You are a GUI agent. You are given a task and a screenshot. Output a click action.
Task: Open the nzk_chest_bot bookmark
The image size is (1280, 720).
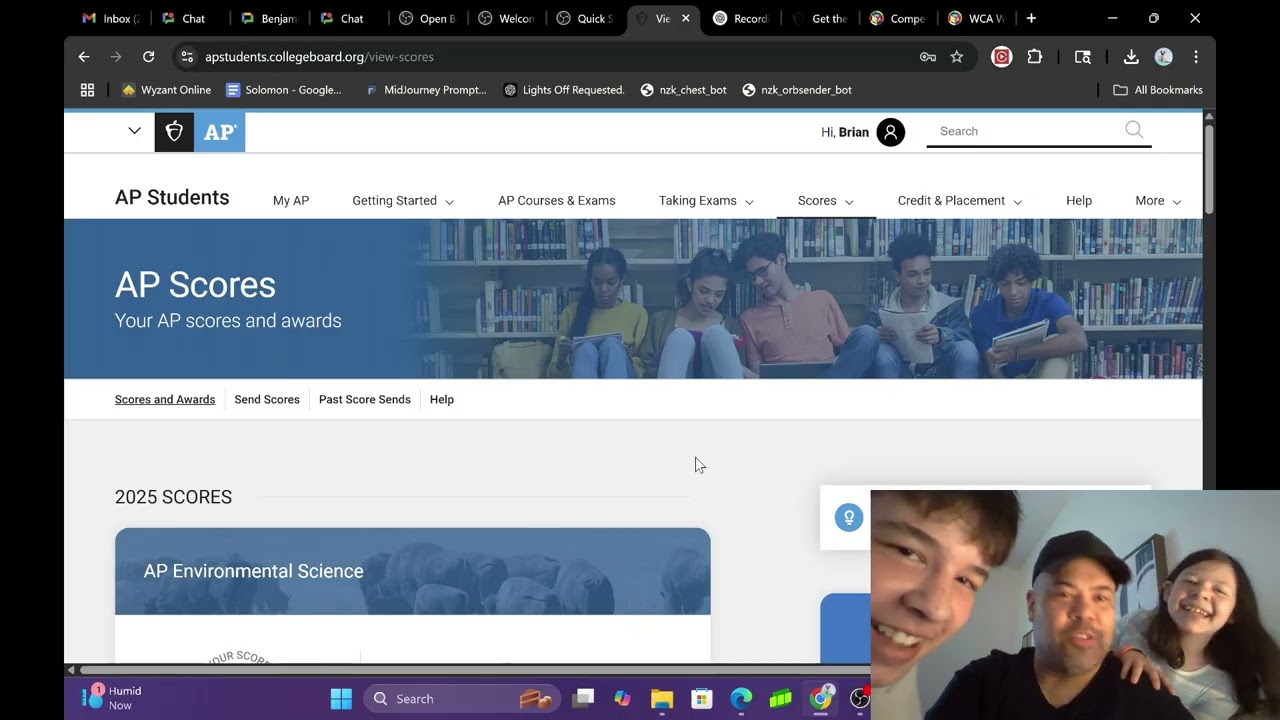pos(684,90)
